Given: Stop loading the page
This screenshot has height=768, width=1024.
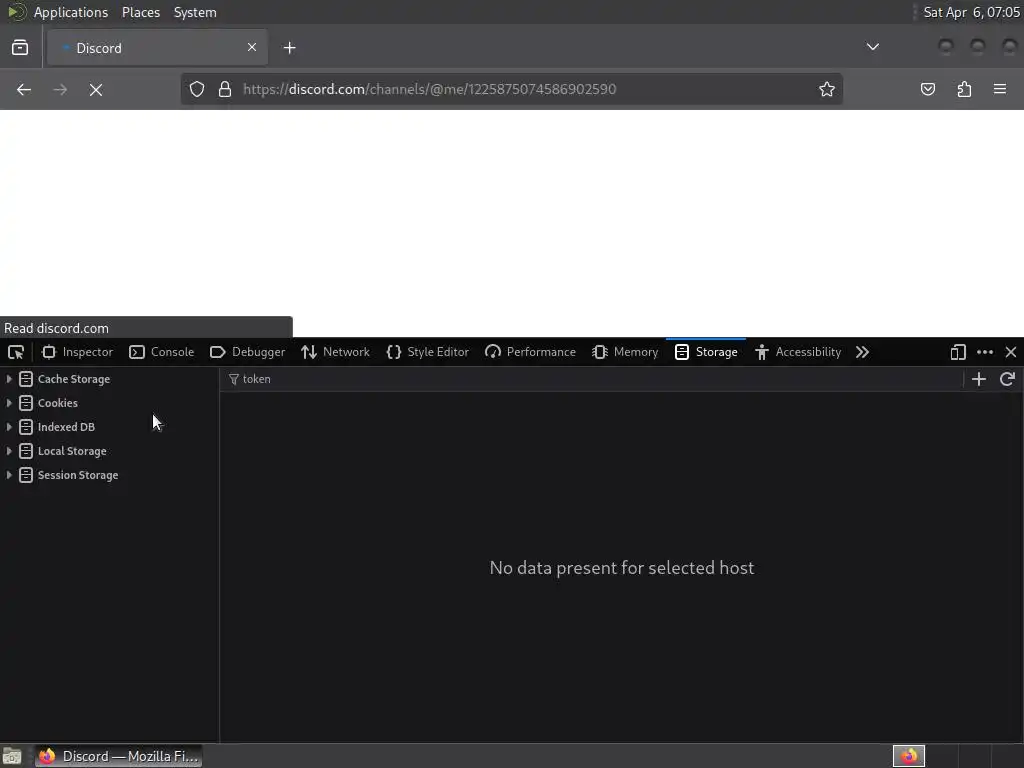Looking at the screenshot, I should (x=96, y=89).
